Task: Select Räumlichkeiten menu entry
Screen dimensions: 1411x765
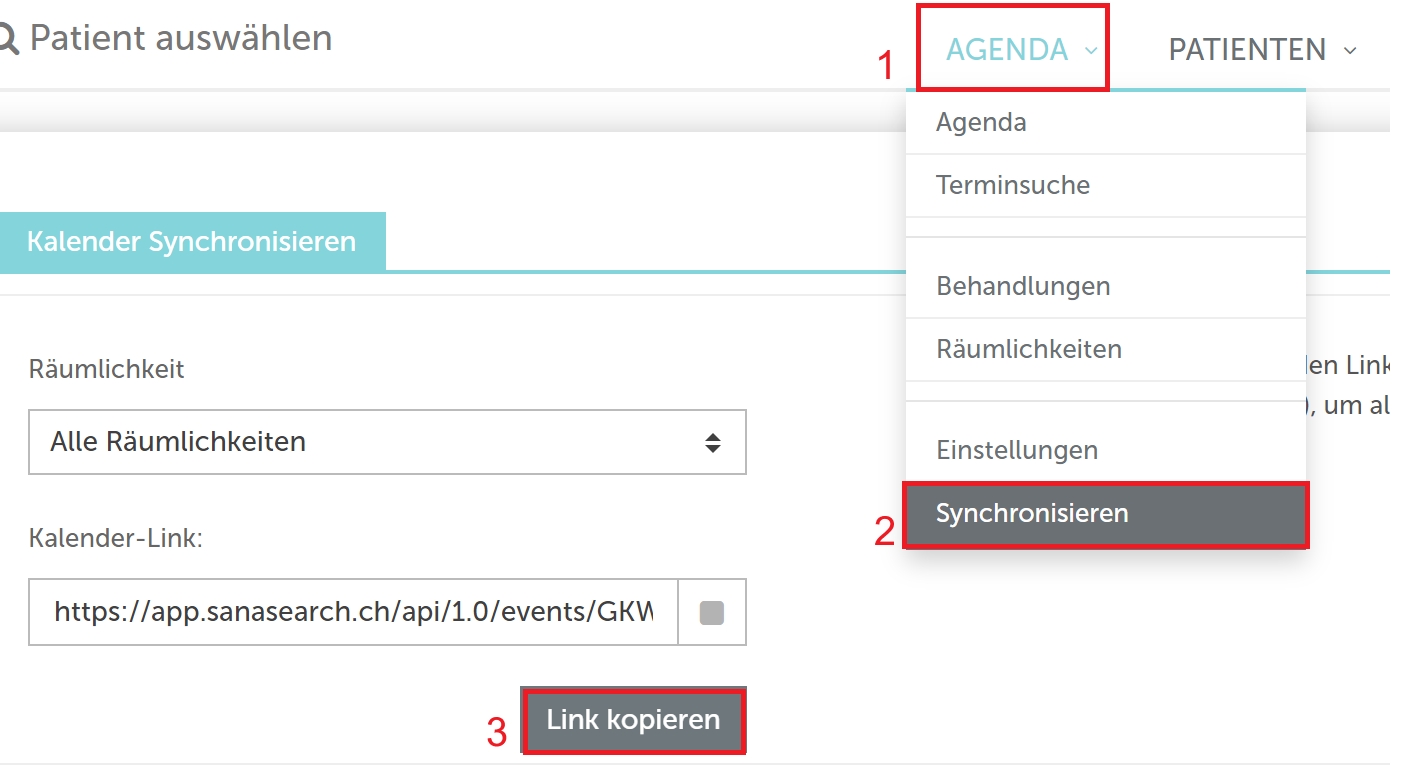Action: point(1106,349)
